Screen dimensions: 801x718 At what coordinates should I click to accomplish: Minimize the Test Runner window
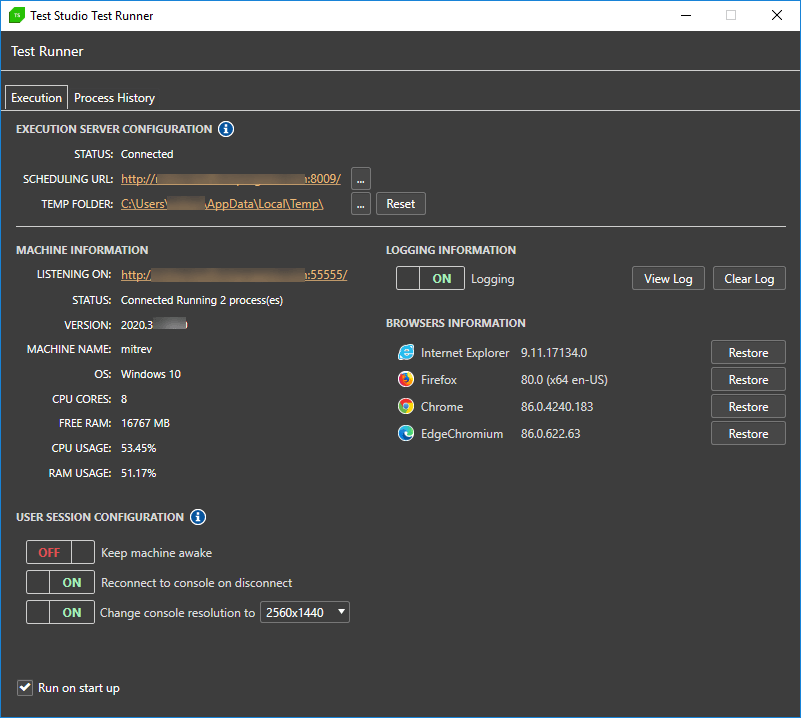pos(686,15)
